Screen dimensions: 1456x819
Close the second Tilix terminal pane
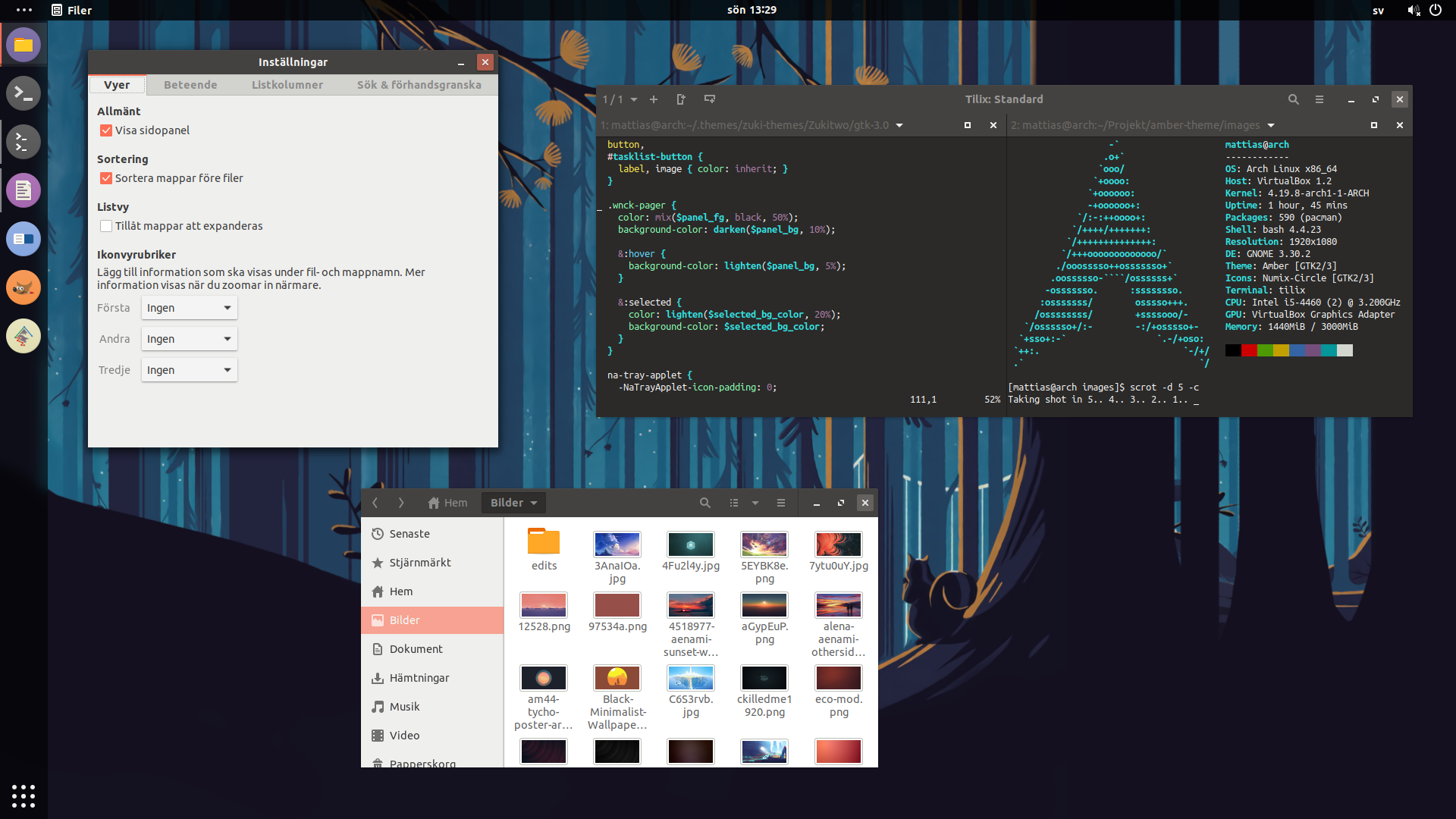click(1400, 125)
